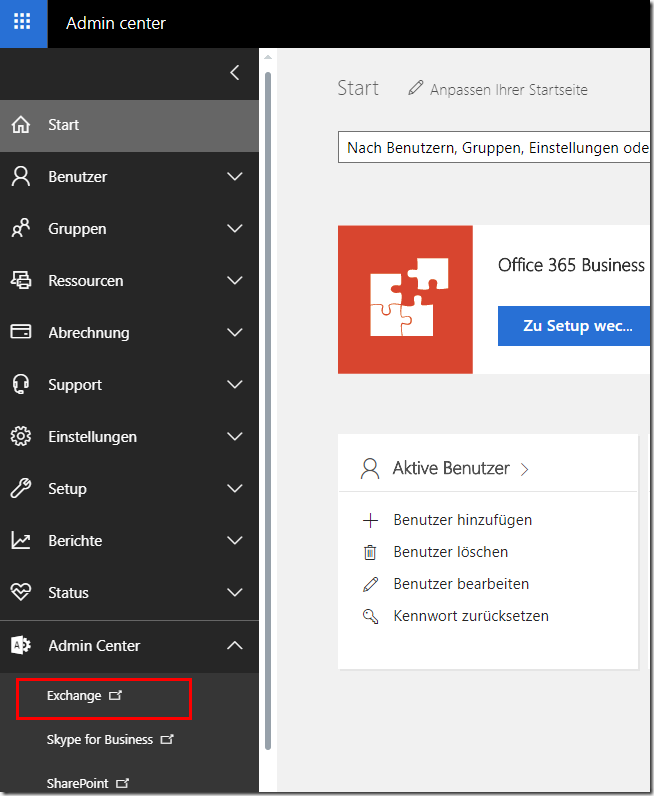This screenshot has height=796, width=654.
Task: Click the search field for users and groups
Action: tap(495, 148)
